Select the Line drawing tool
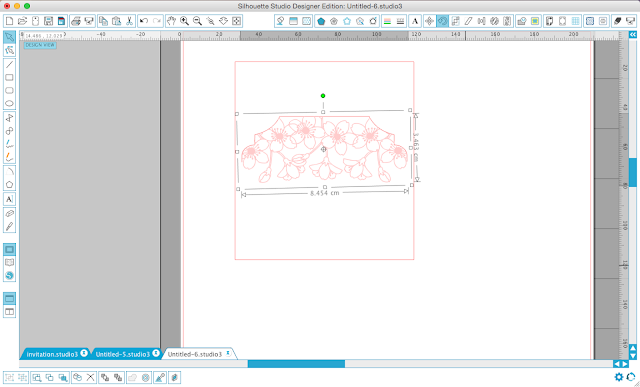The width and height of the screenshot is (640, 387). click(x=9, y=64)
